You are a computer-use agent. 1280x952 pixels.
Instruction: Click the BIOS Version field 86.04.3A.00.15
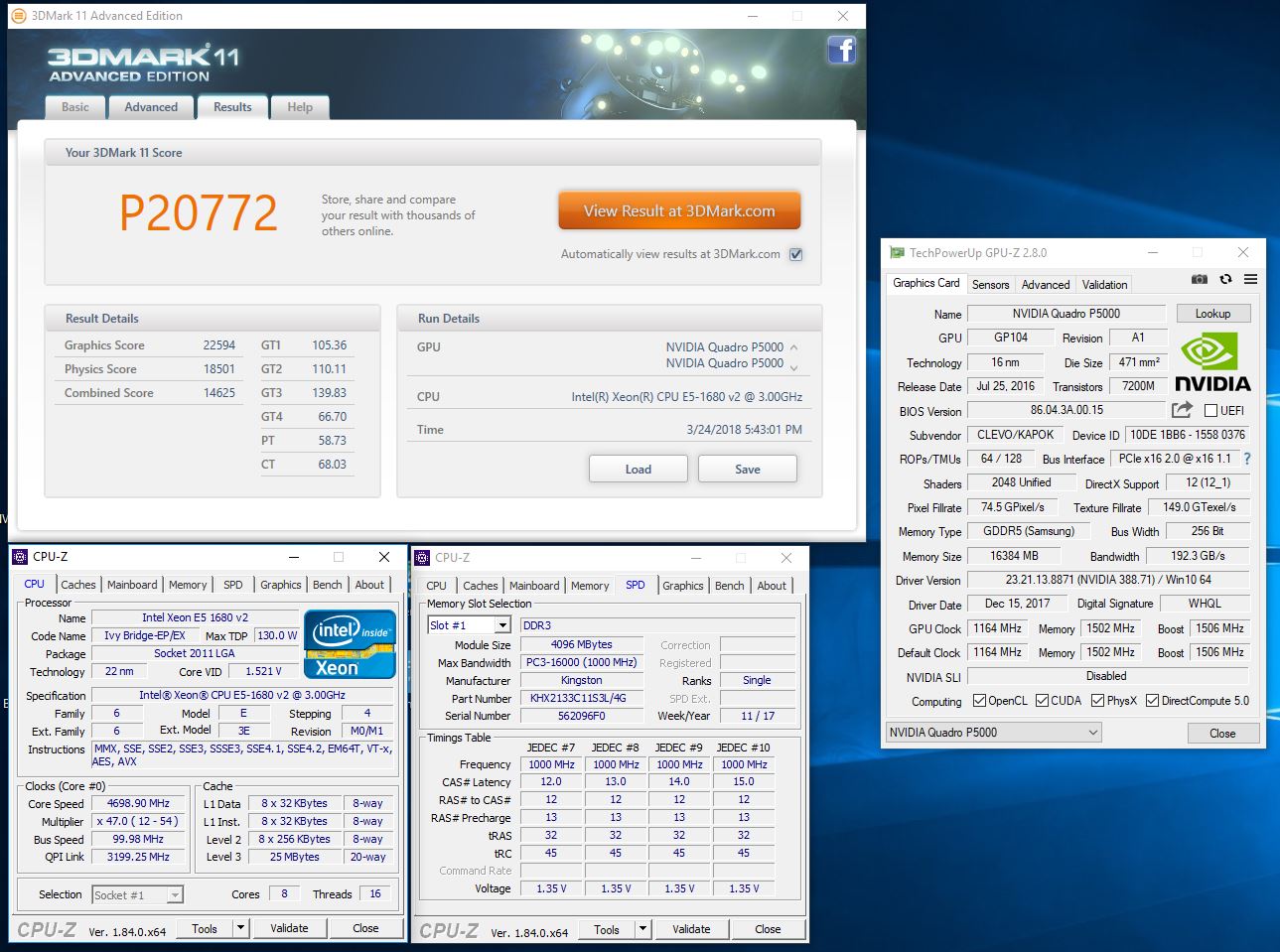pyautogui.click(x=1067, y=410)
